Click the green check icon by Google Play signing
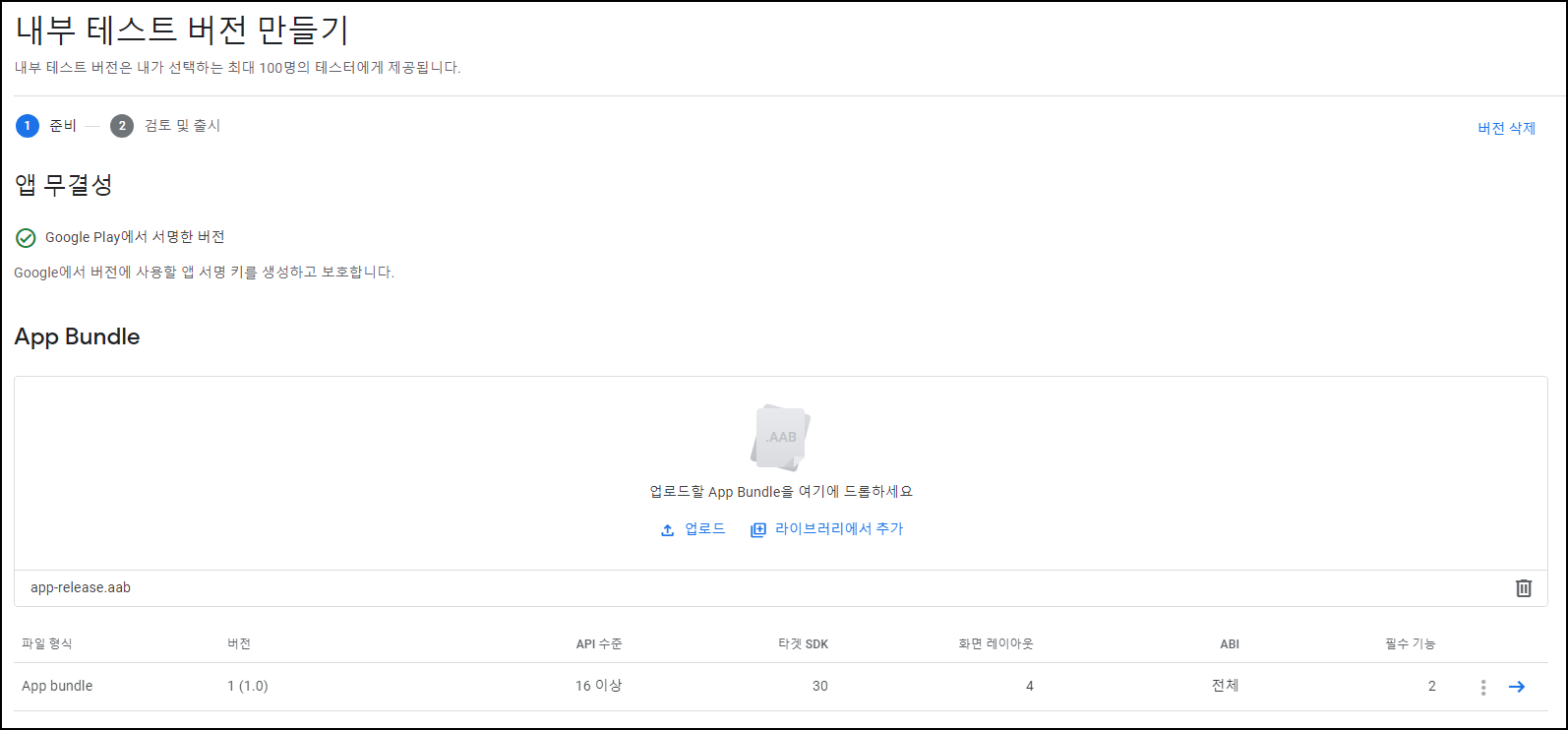This screenshot has height=730, width=1568. click(26, 238)
